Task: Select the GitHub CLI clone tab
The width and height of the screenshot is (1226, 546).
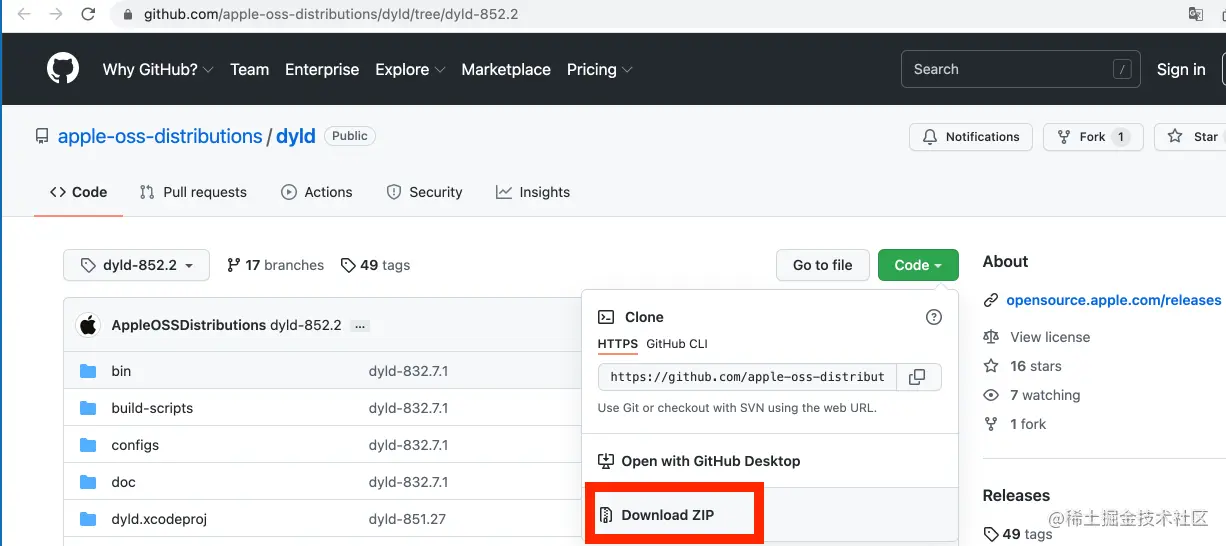Action: 677,344
